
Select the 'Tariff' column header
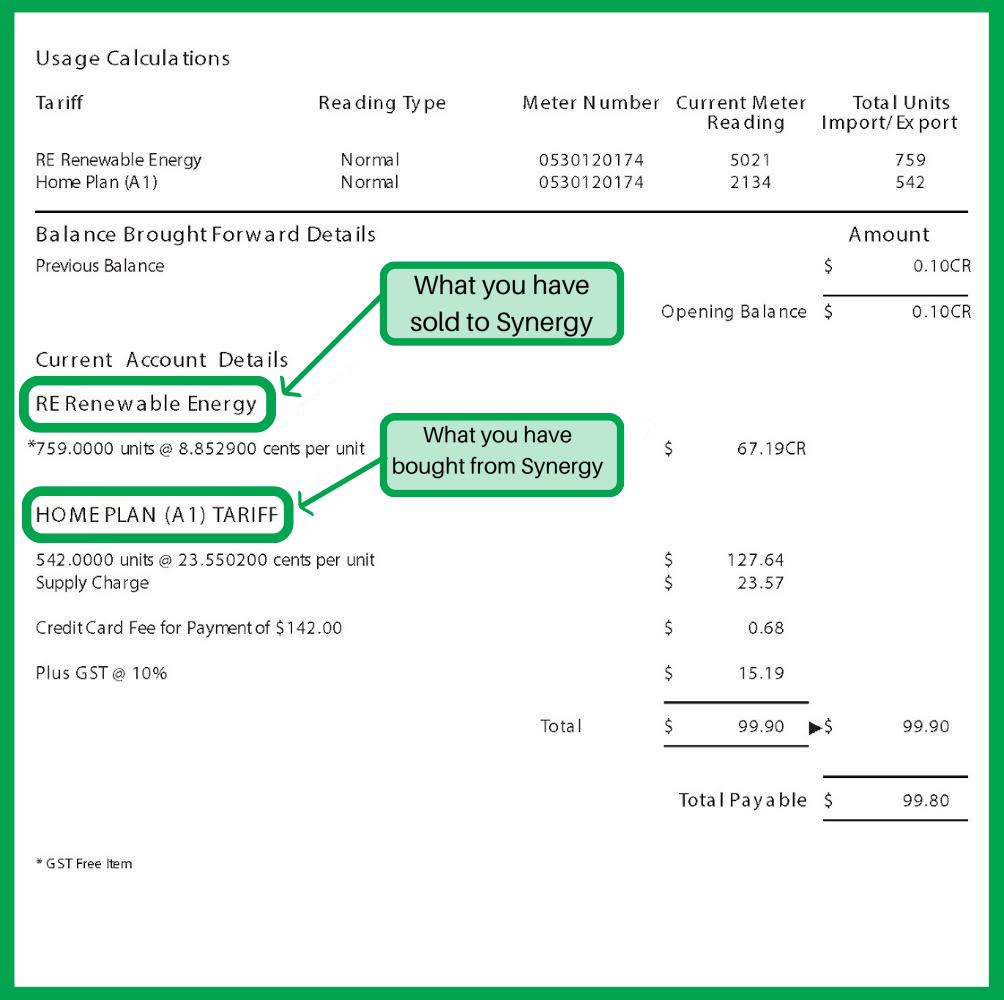(59, 102)
